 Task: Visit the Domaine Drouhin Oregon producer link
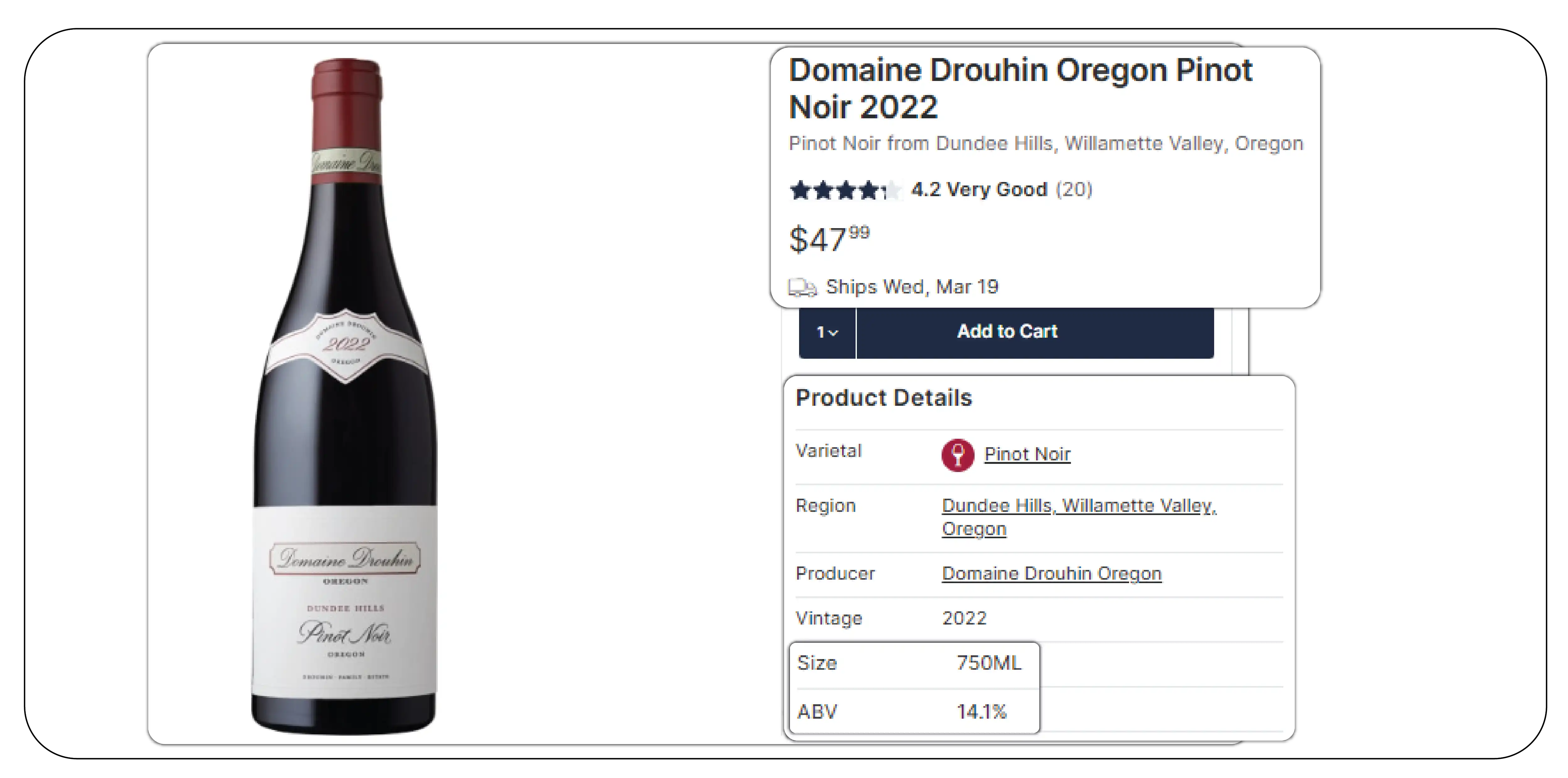(1051, 574)
